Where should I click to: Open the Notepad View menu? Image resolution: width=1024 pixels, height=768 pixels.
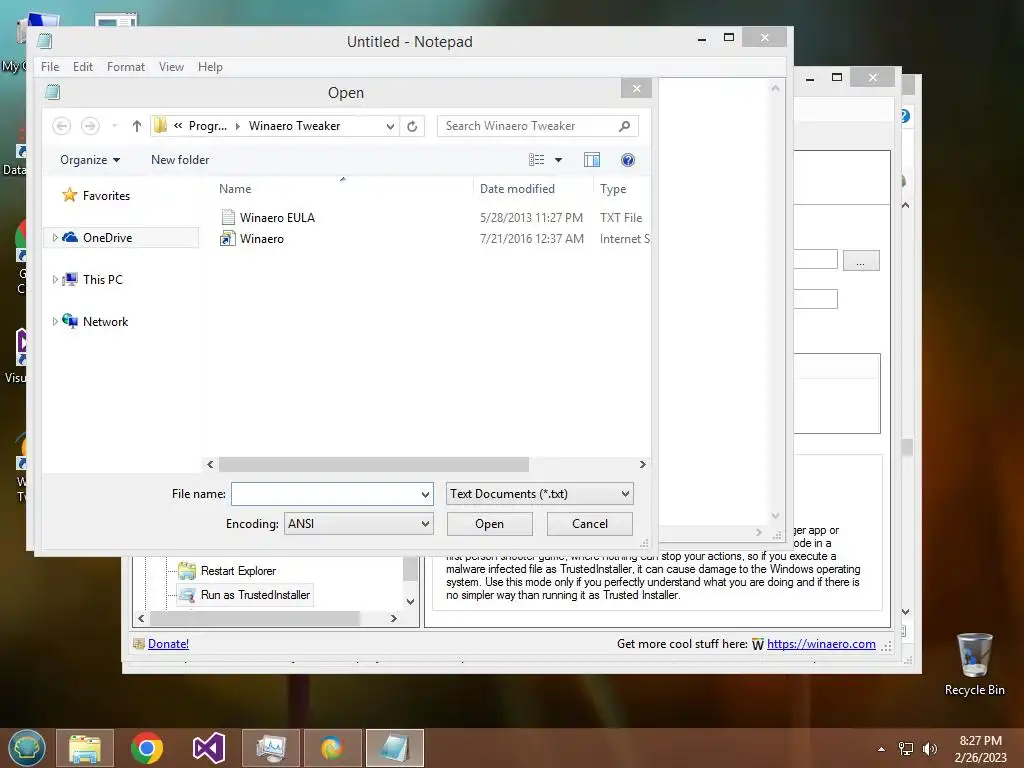(x=171, y=67)
